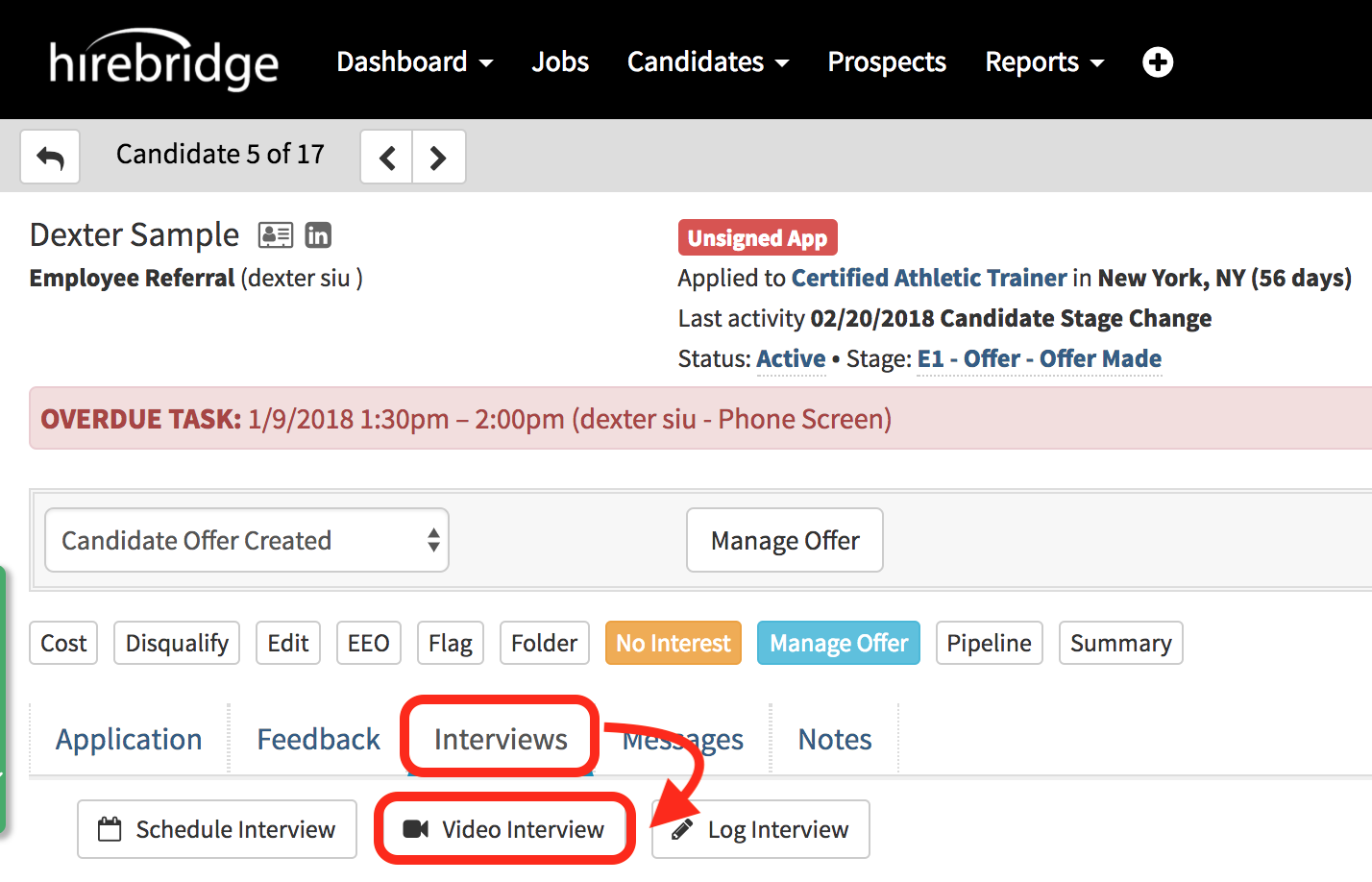Click the calendar icon on Schedule Interview

(110, 828)
